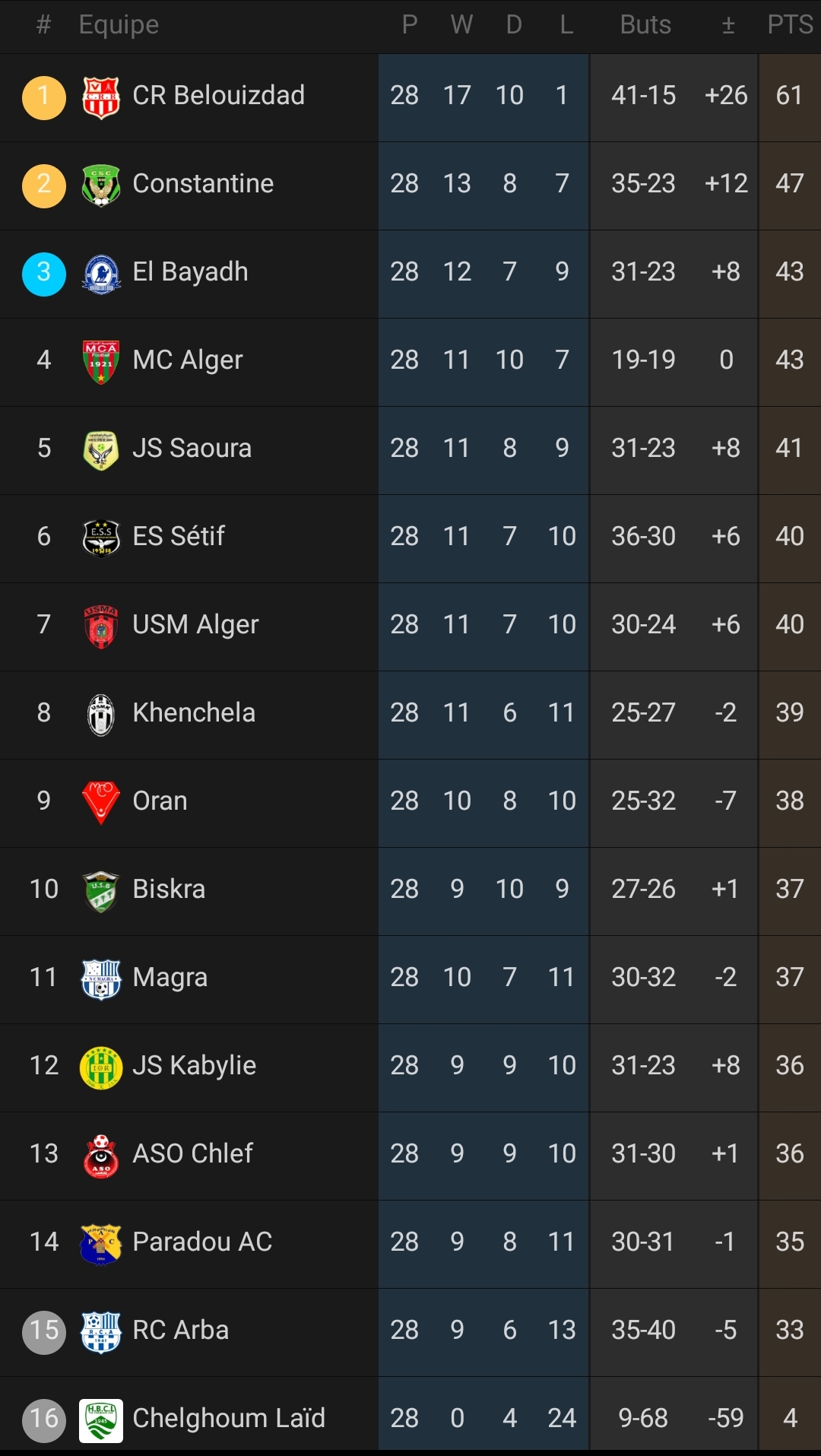Open Paradou AC team name link
The image size is (821, 1456).
tap(202, 1242)
